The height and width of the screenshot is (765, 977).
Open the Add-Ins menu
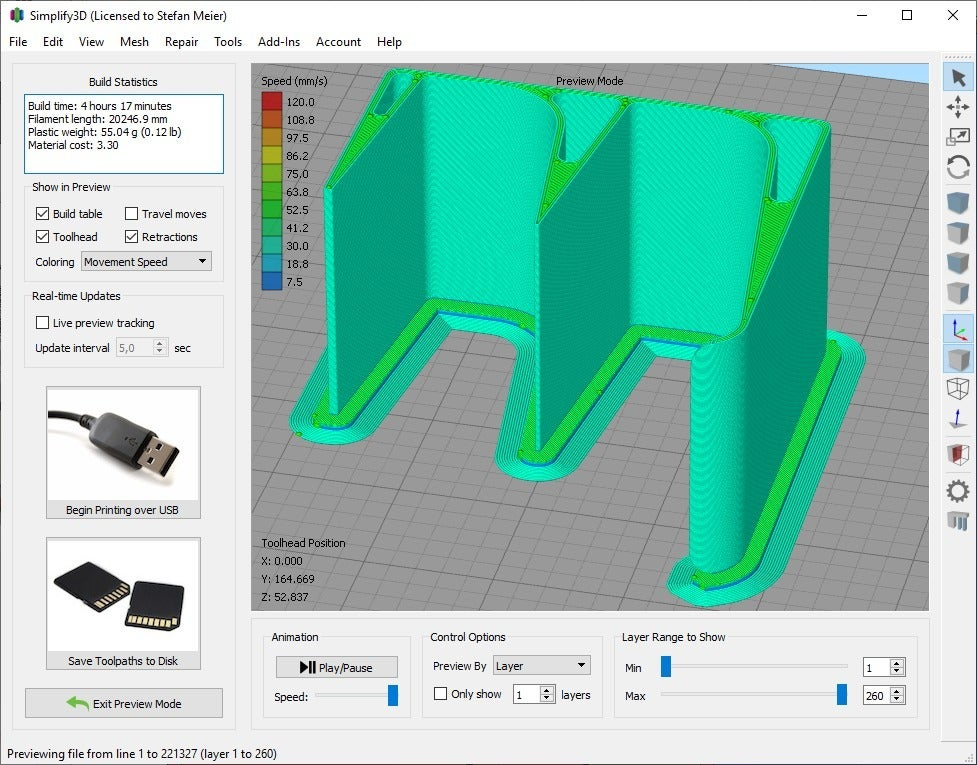[278, 42]
